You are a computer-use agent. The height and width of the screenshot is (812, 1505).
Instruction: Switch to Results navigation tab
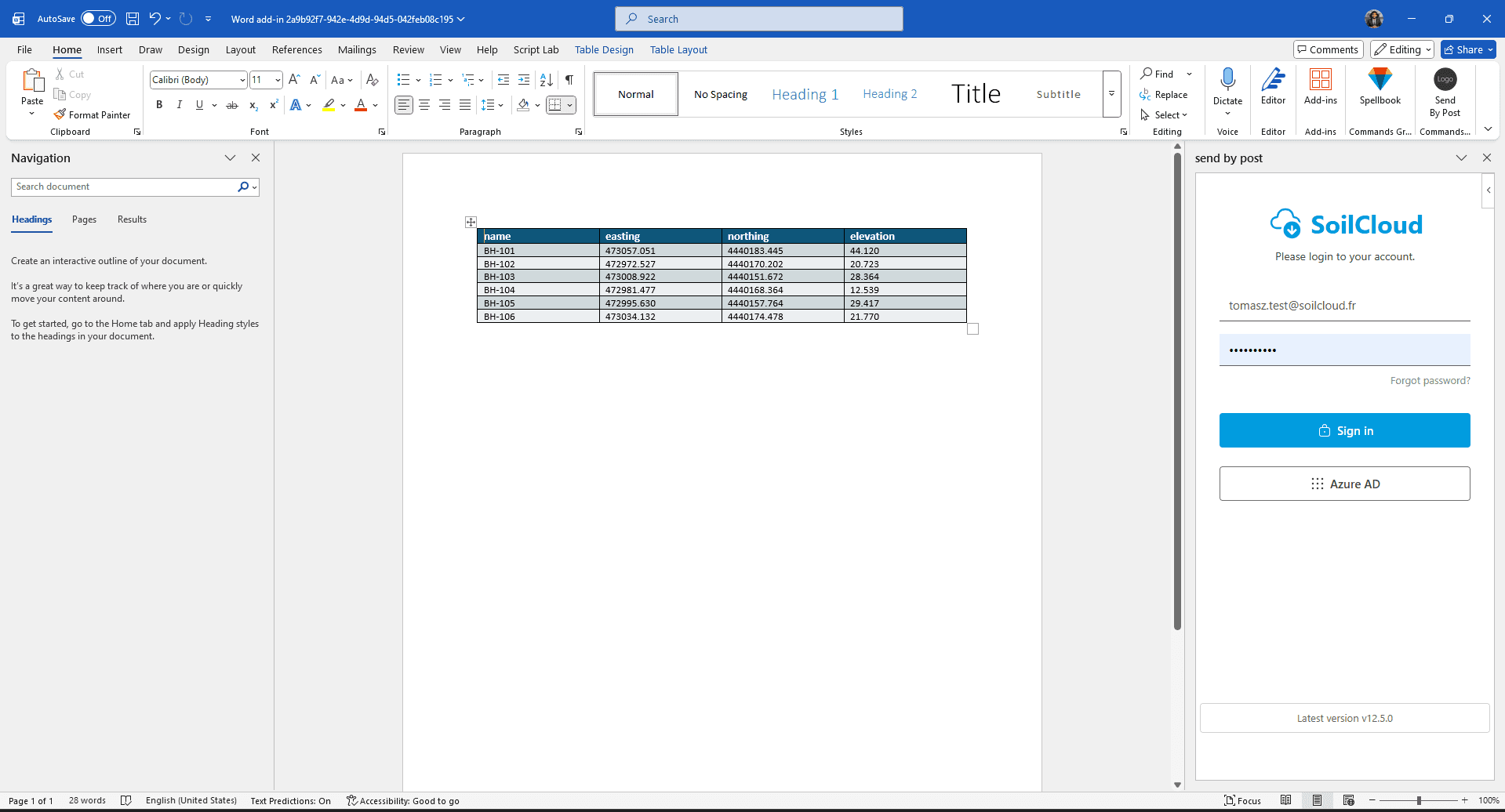click(132, 219)
